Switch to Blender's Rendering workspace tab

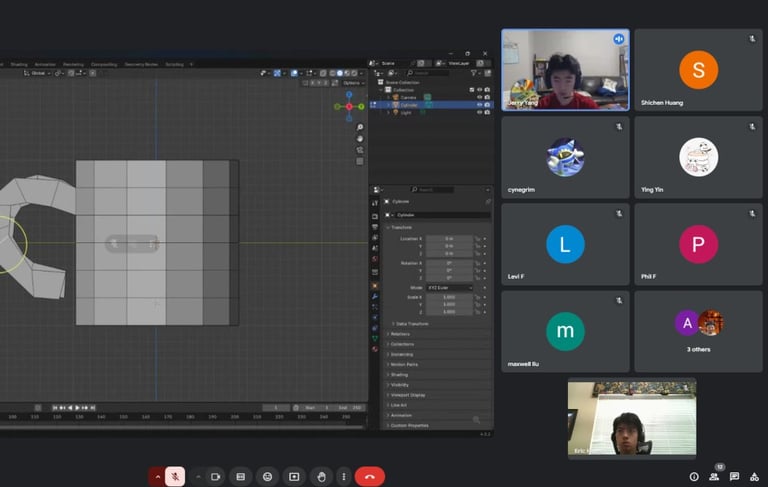coord(73,64)
